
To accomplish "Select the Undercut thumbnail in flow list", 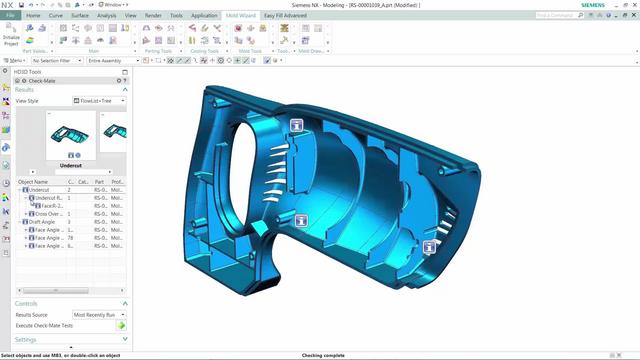I will [71, 136].
